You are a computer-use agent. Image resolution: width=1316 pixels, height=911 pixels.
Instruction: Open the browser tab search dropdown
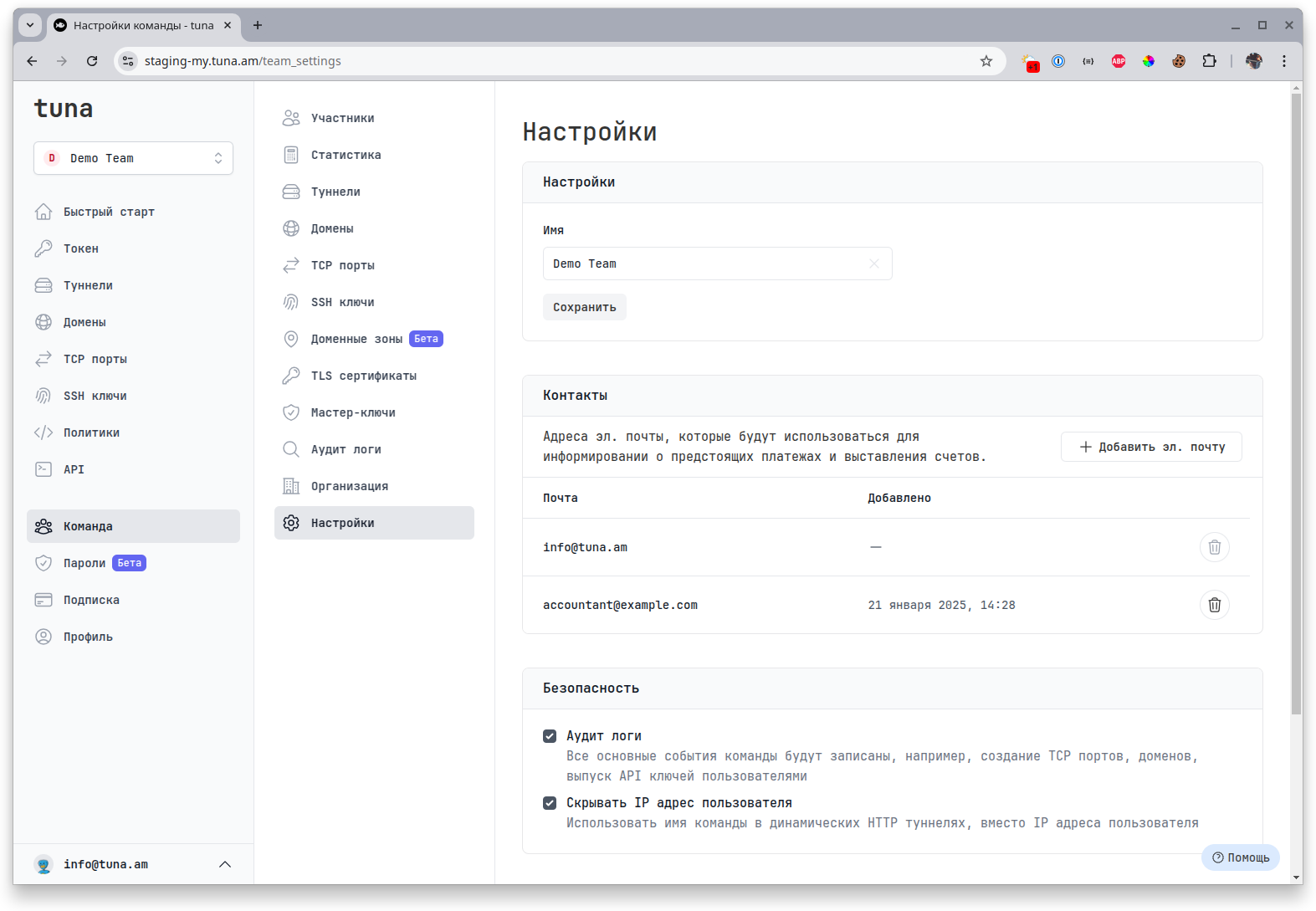(x=30, y=25)
